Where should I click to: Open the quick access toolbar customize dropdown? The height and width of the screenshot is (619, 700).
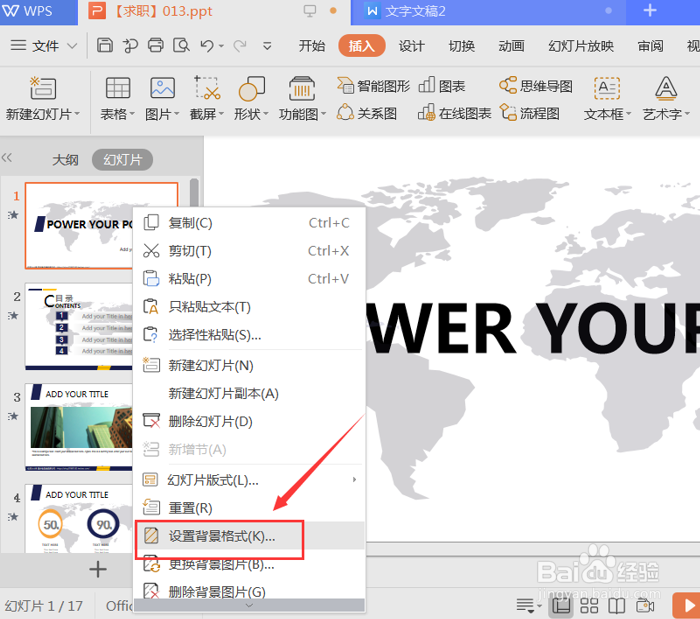click(267, 46)
